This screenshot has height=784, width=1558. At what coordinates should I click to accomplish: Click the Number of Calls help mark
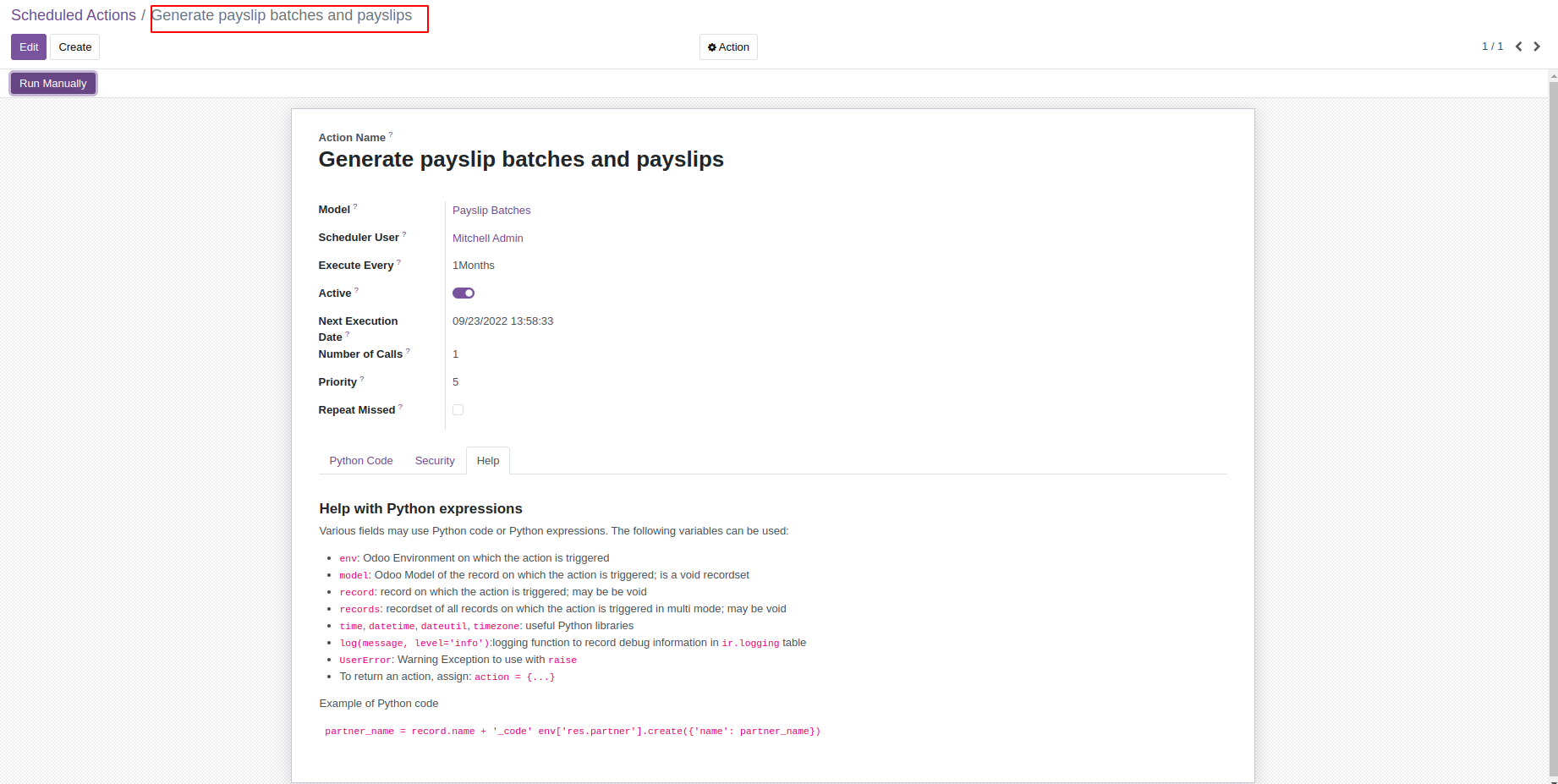coord(408,351)
